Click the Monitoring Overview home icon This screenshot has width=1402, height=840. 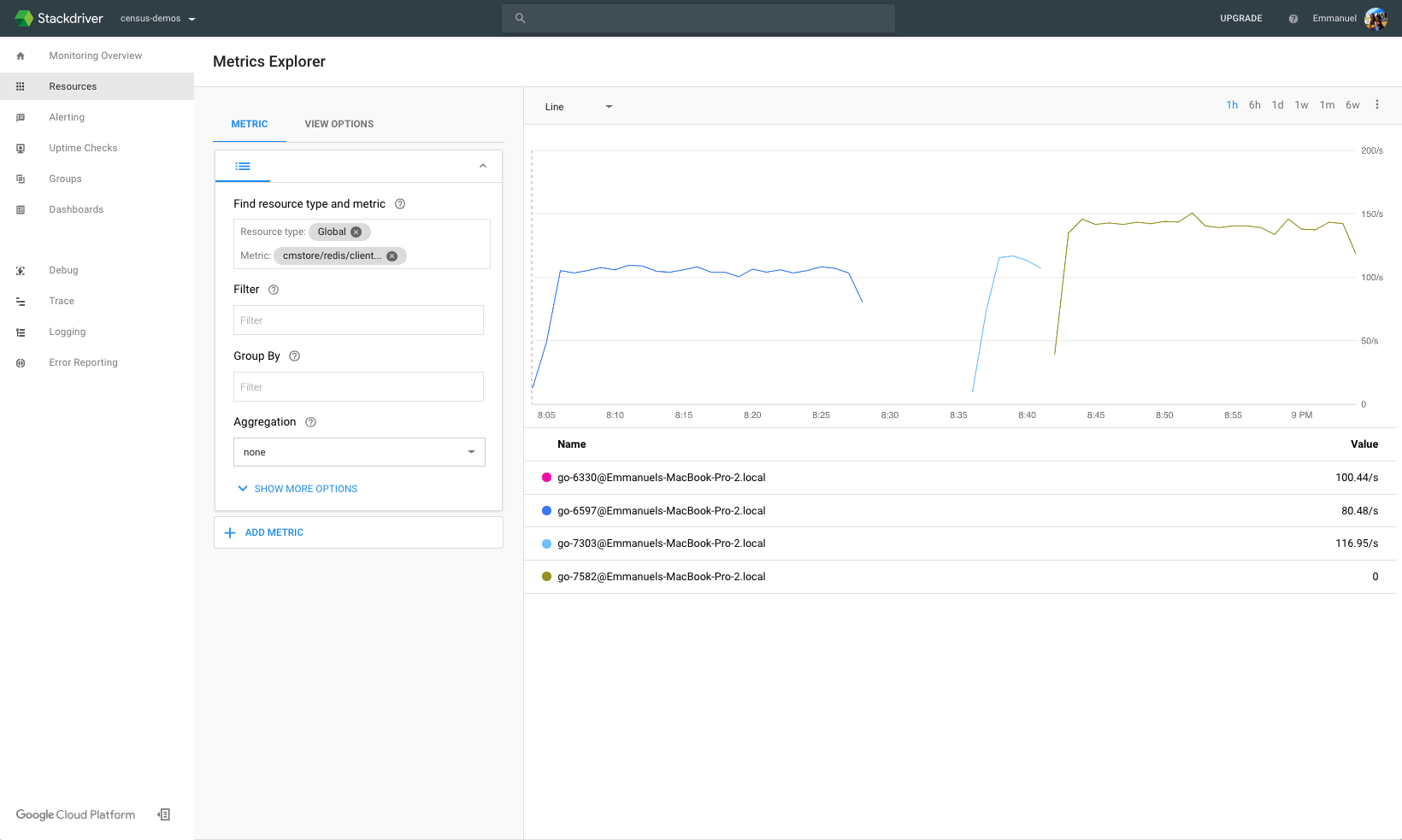(x=21, y=56)
